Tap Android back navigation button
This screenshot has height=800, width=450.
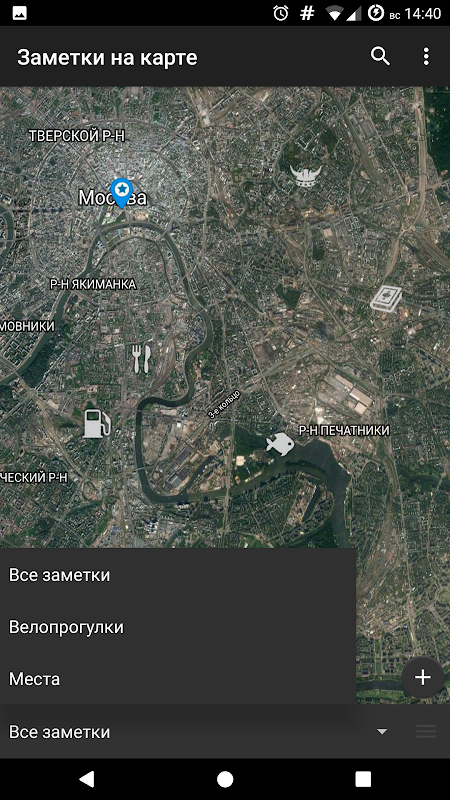tap(87, 779)
